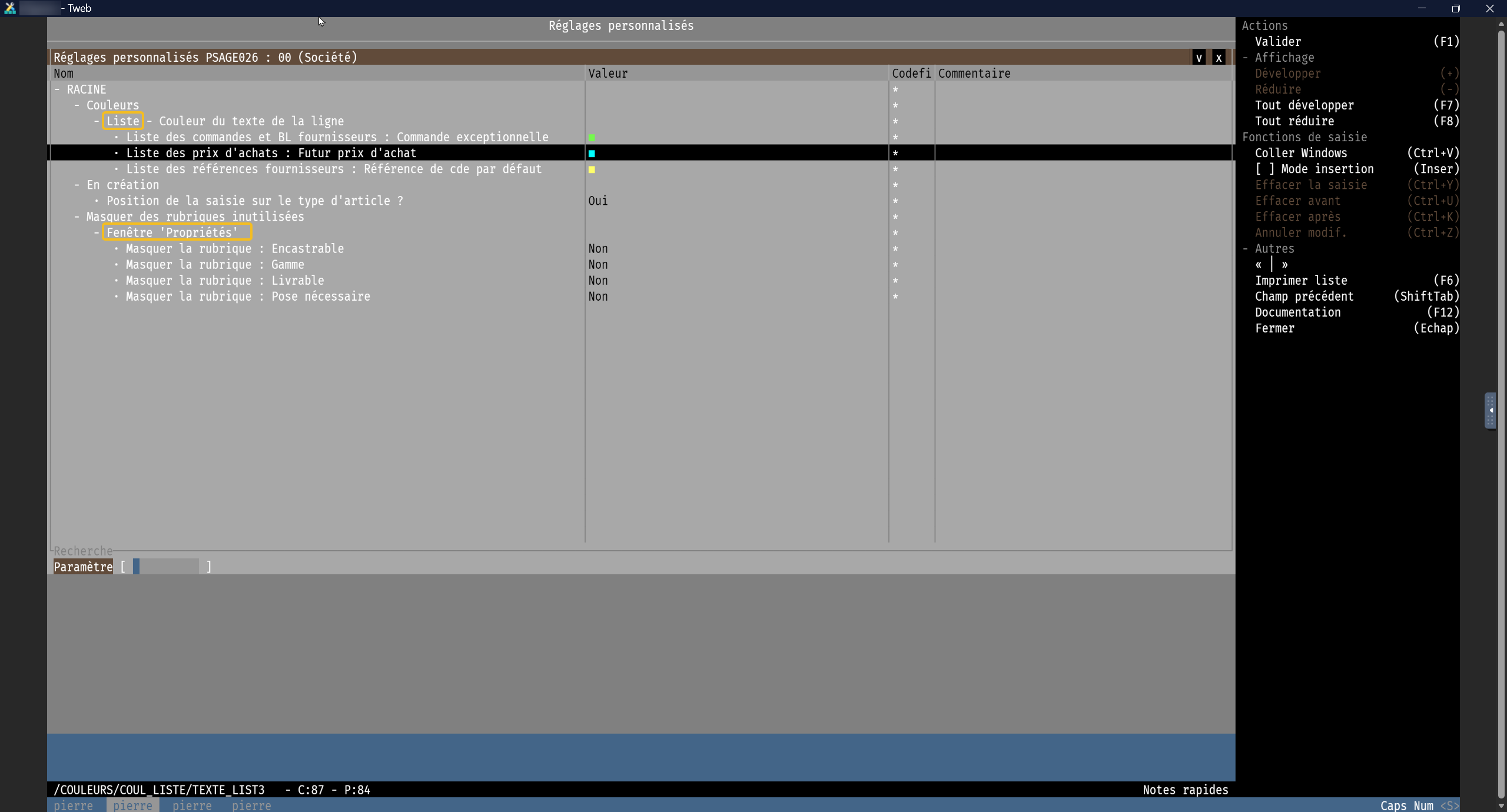This screenshot has width=1507, height=812.
Task: Click the scrollbar down arrow at bottom right
Action: (1501, 806)
